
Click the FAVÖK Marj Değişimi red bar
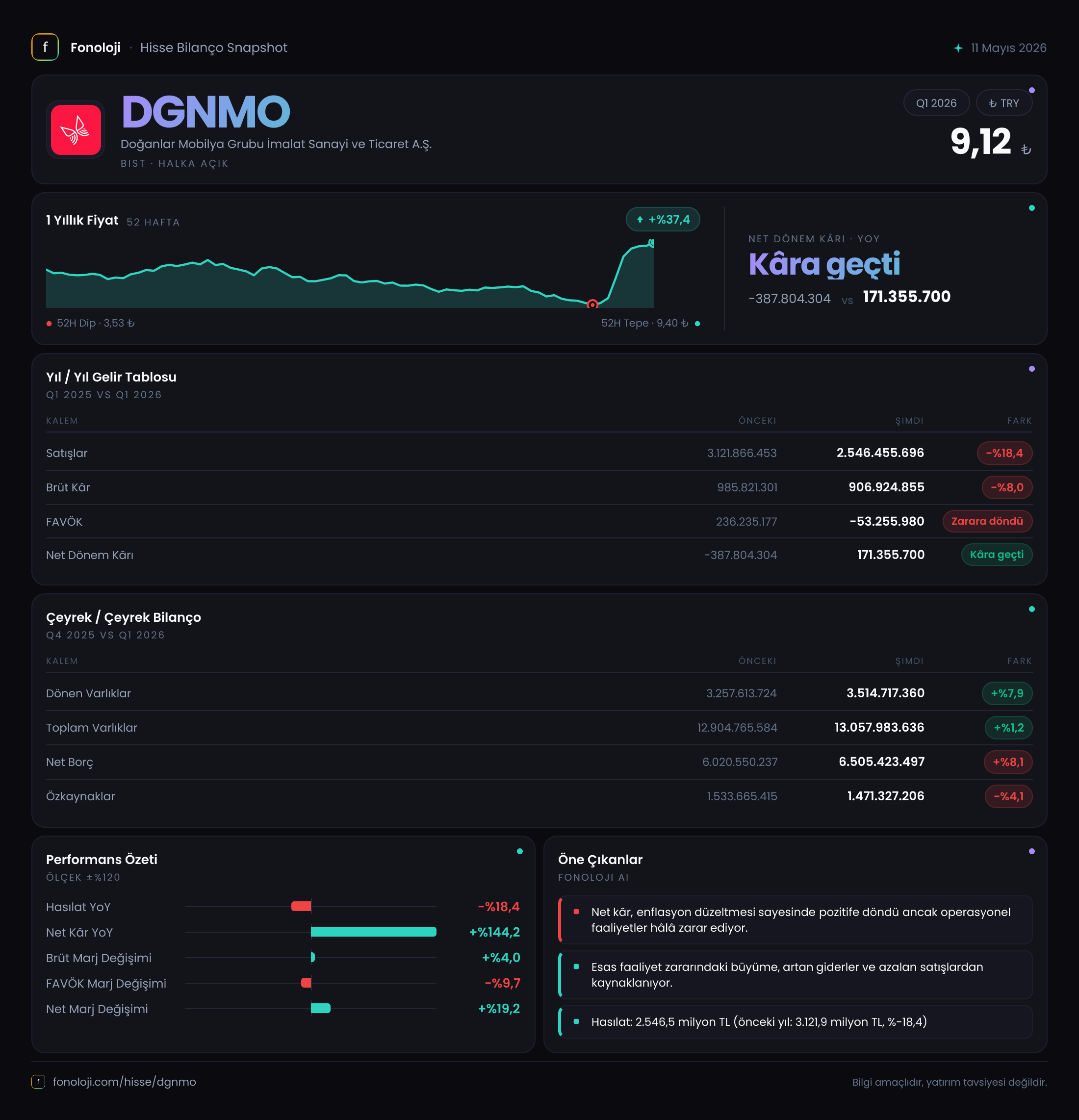(x=307, y=983)
